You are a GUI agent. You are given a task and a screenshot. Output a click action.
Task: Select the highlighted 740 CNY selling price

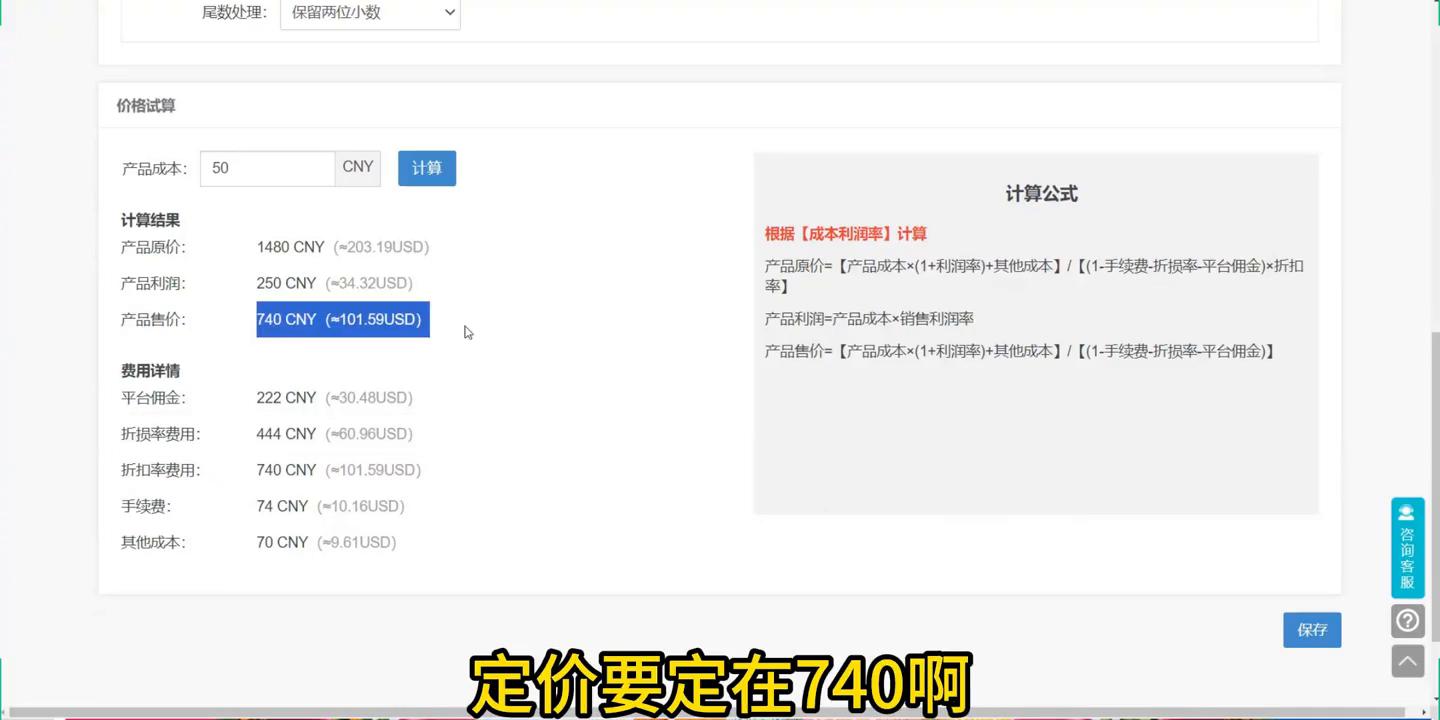coord(342,319)
